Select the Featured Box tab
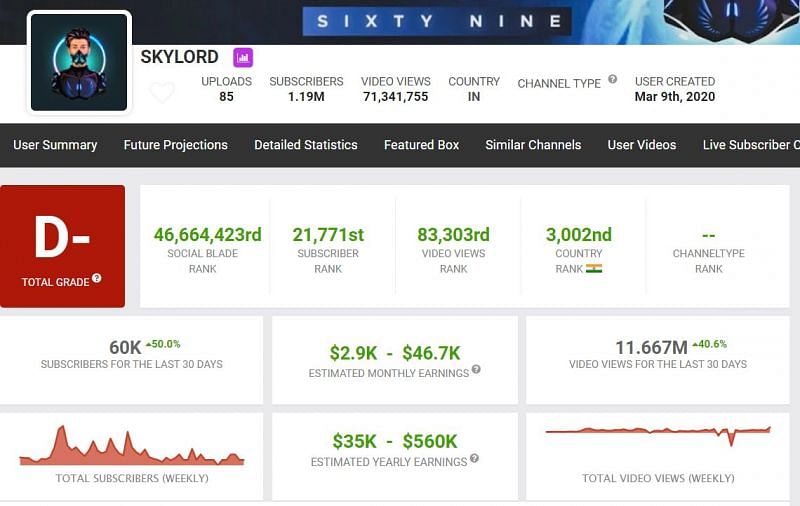 [x=421, y=145]
